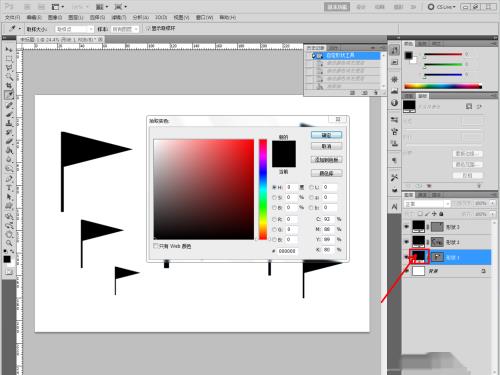
Task: Select the S saturation radio button
Action: 274,198
